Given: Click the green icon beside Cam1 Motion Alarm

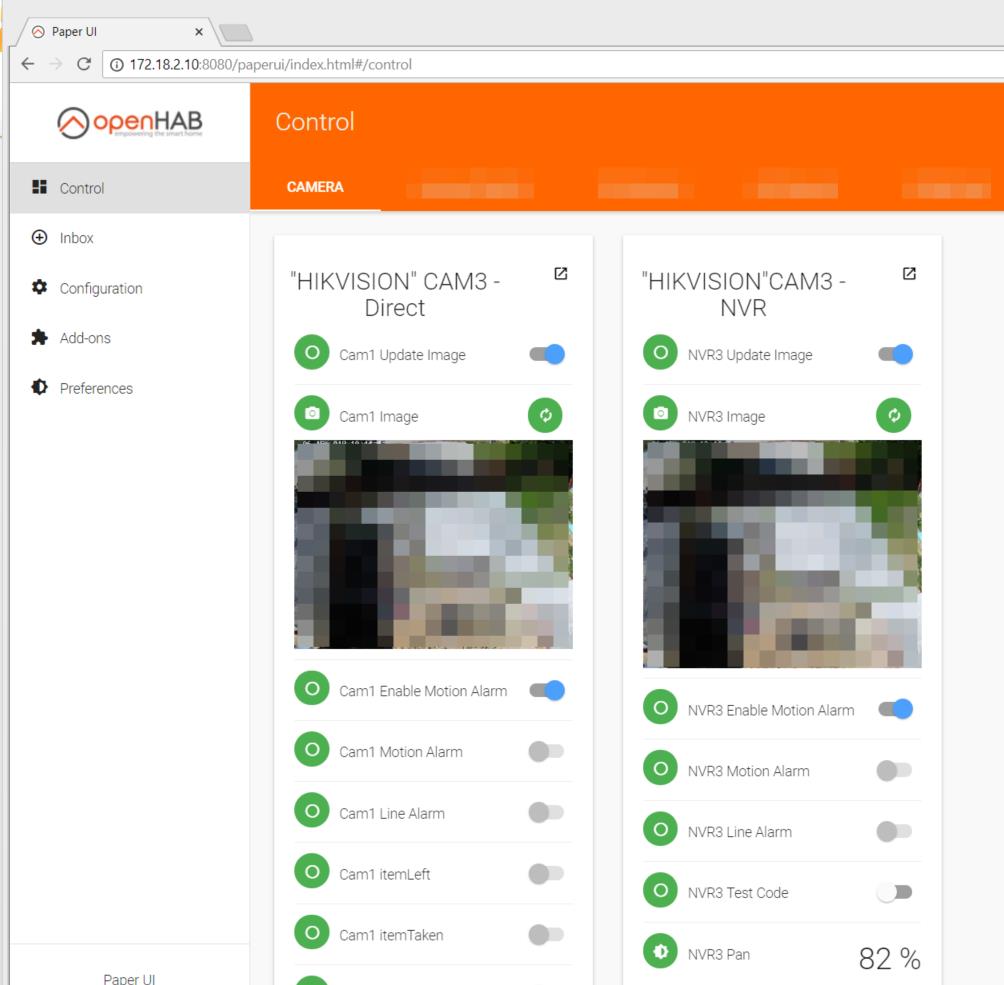Looking at the screenshot, I should point(311,750).
